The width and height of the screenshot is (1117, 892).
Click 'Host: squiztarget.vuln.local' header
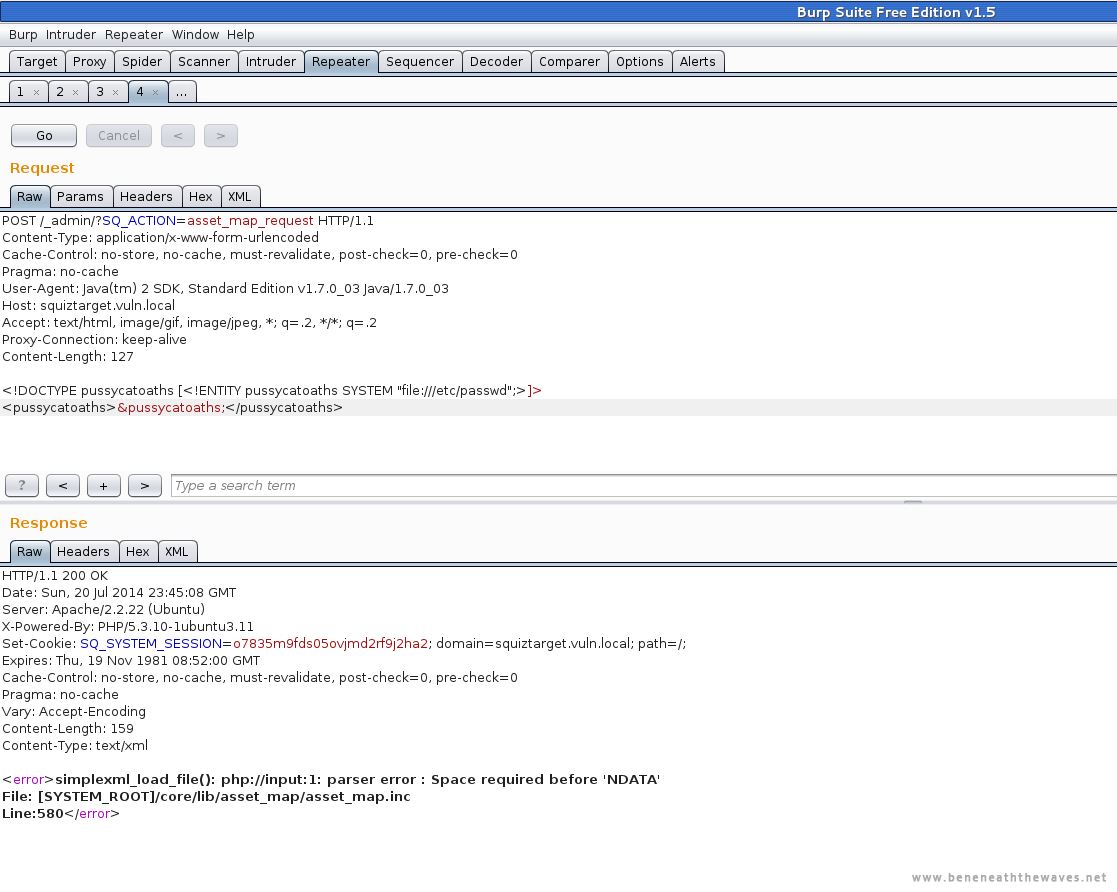coord(88,306)
